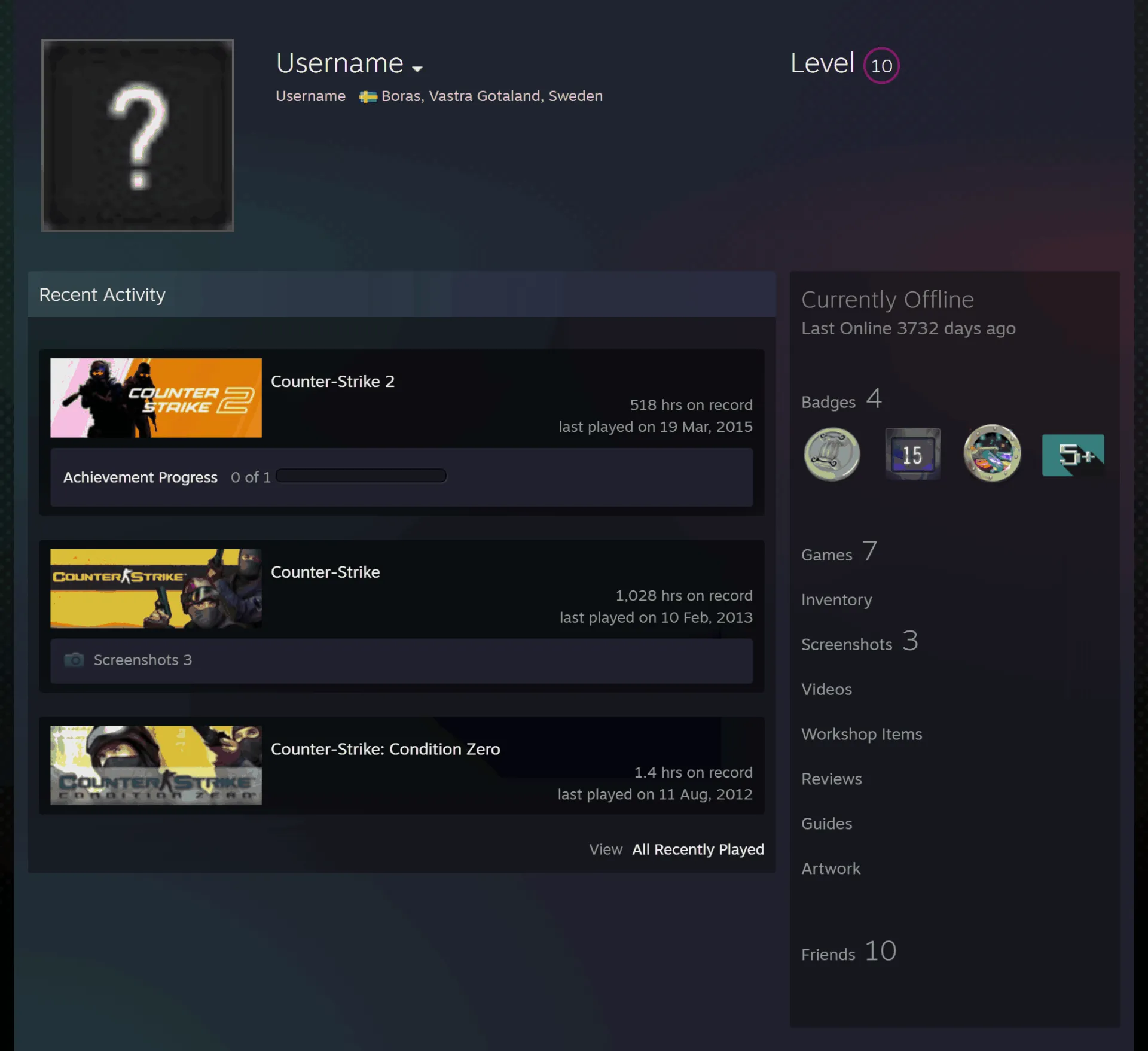Open the Badges 4 section link
This screenshot has height=1051, width=1148.
click(x=841, y=400)
